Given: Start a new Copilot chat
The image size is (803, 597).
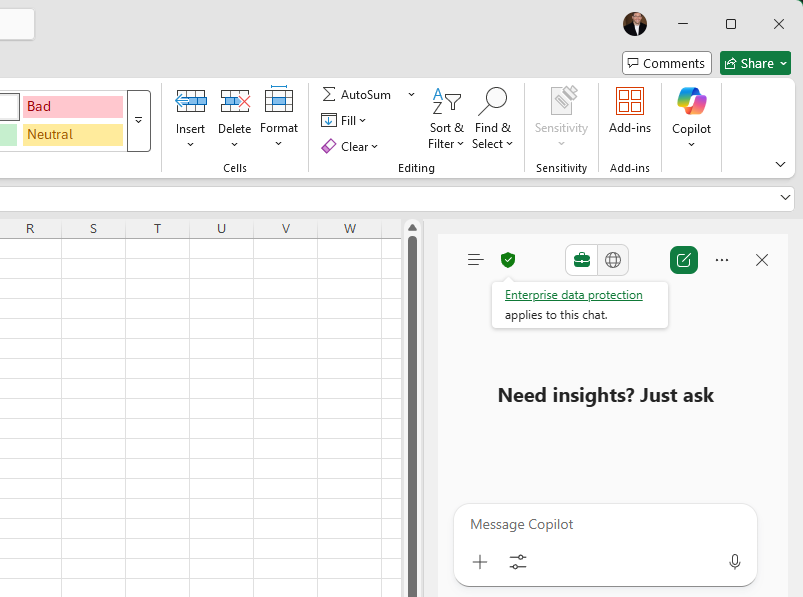Looking at the screenshot, I should coord(684,260).
